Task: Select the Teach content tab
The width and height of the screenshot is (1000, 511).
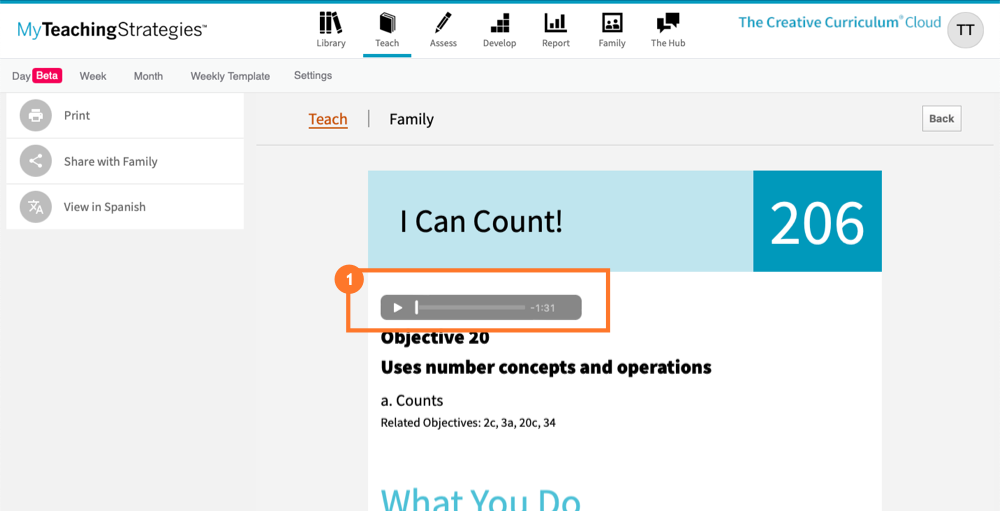Action: [328, 119]
